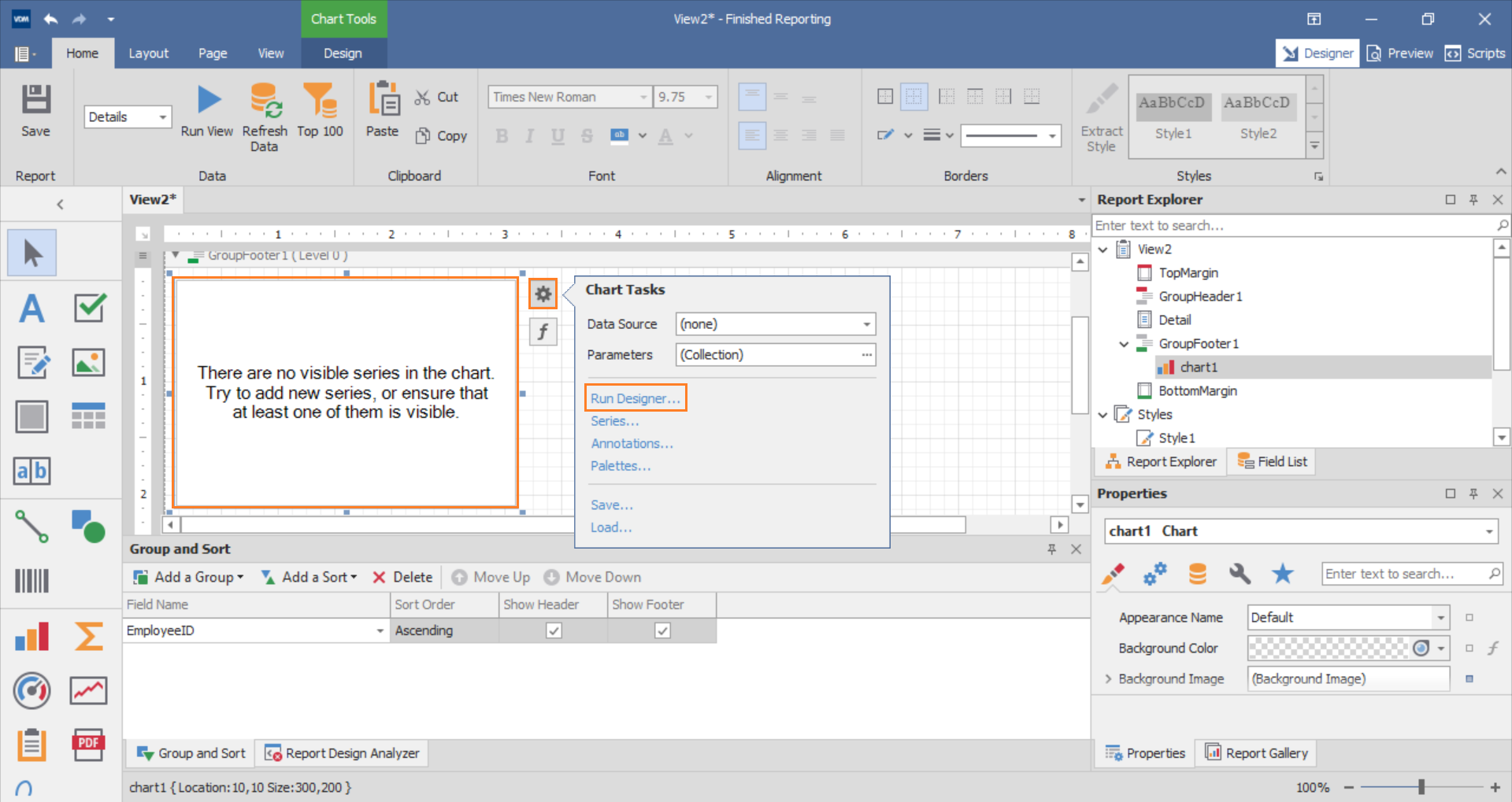Pick the Picture Box control in the toolbox

point(89,362)
